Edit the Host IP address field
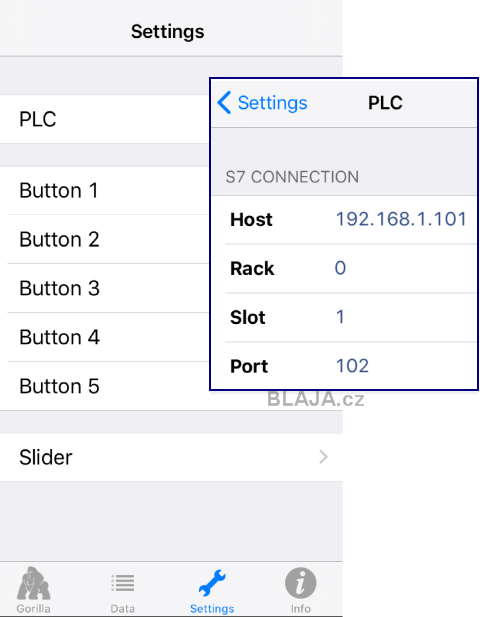The width and height of the screenshot is (480, 617). click(x=401, y=219)
